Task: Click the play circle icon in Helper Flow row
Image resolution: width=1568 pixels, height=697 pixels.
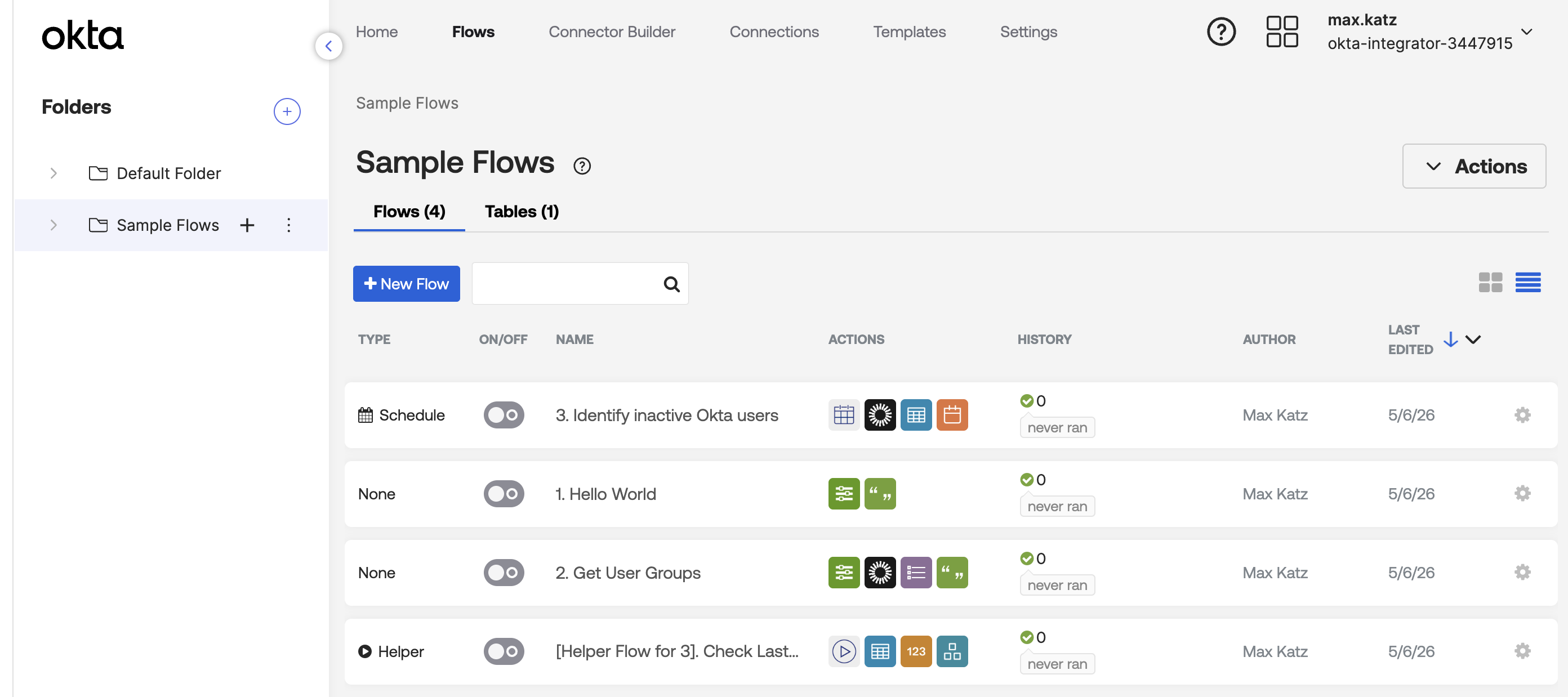Action: (x=844, y=652)
